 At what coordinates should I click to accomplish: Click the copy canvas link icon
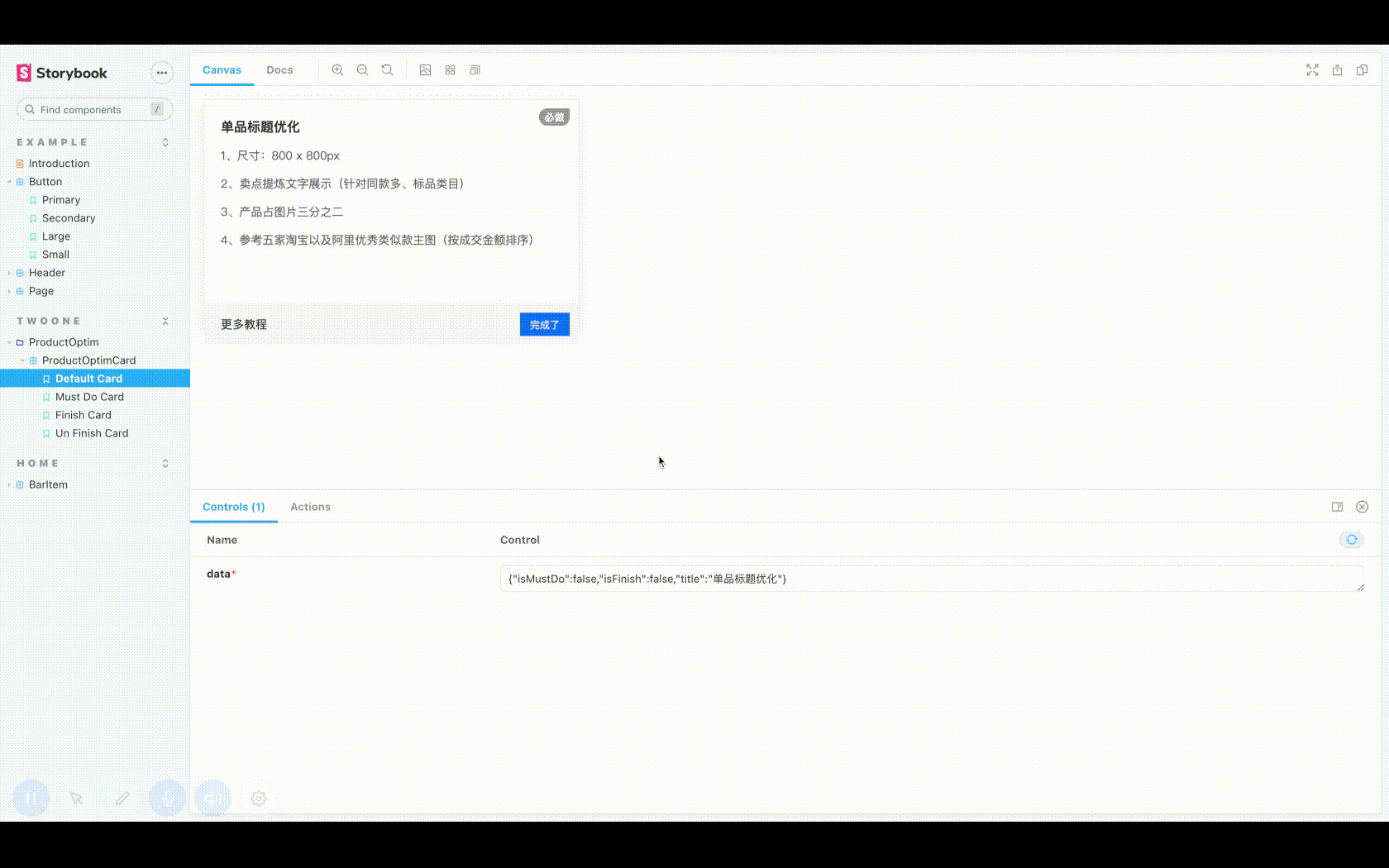[x=1362, y=70]
